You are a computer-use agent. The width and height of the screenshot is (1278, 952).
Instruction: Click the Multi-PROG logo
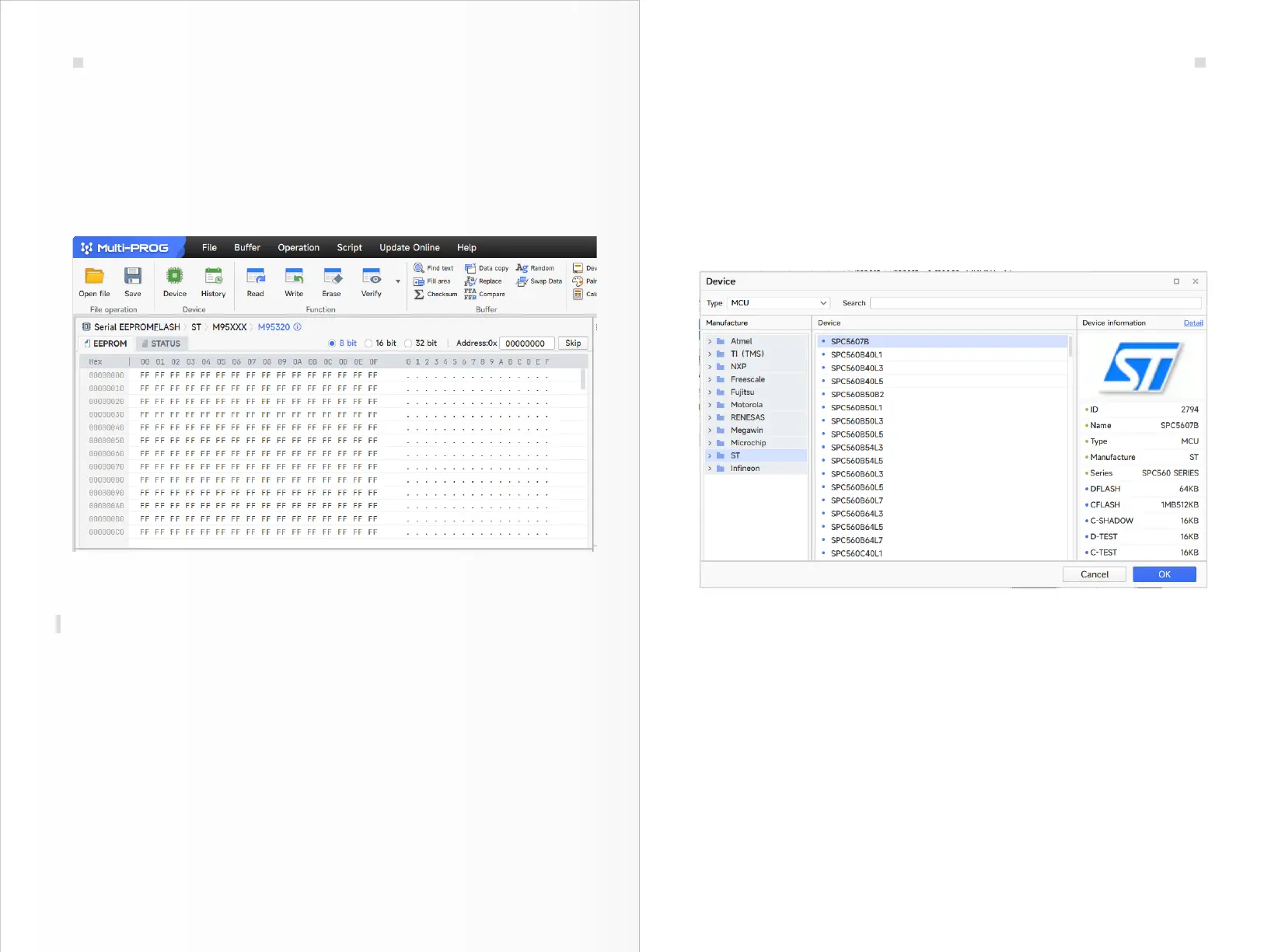(125, 248)
